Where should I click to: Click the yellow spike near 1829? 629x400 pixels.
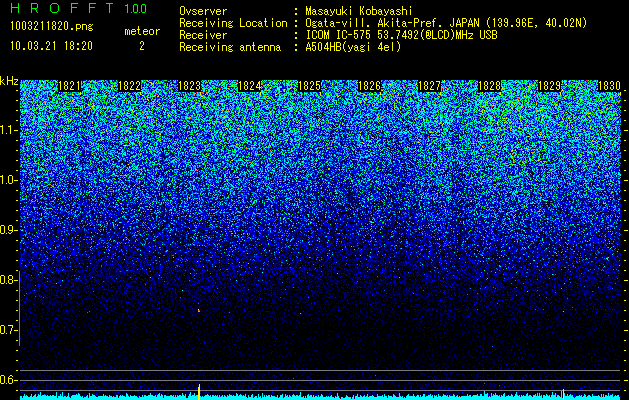click(x=563, y=394)
